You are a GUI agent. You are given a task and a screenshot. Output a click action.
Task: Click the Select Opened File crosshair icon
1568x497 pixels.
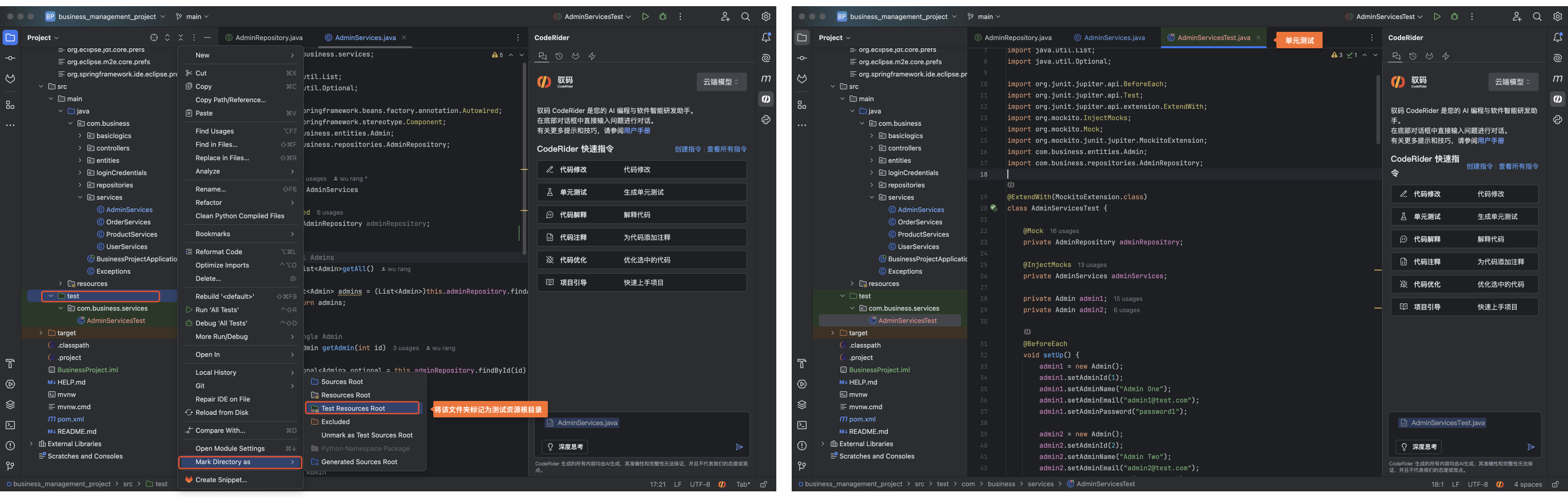coord(154,38)
